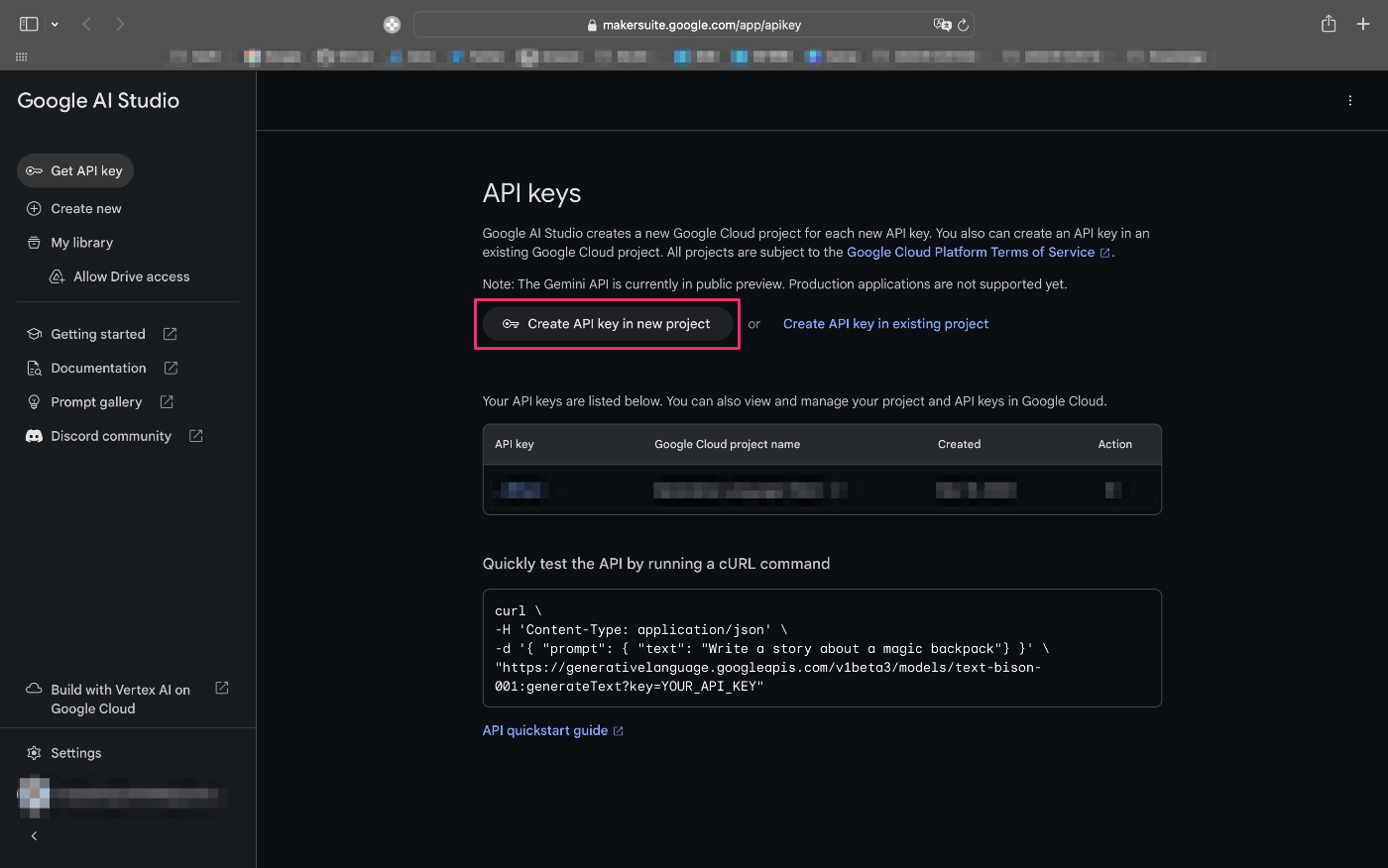This screenshot has height=868, width=1388.
Task: Click external link icon beside Vertex AI entry
Action: pos(222,688)
